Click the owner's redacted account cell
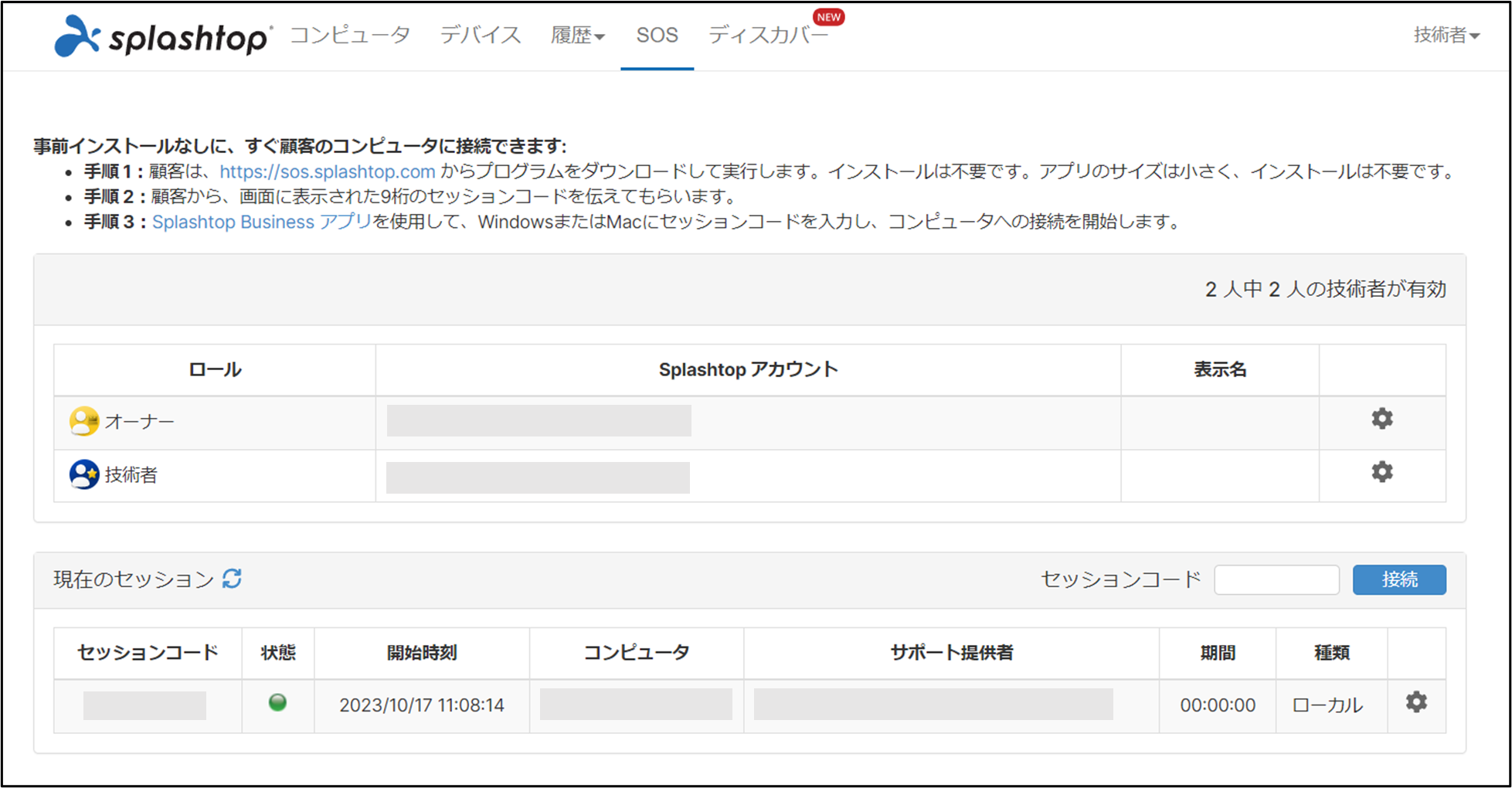1512x788 pixels. [539, 421]
